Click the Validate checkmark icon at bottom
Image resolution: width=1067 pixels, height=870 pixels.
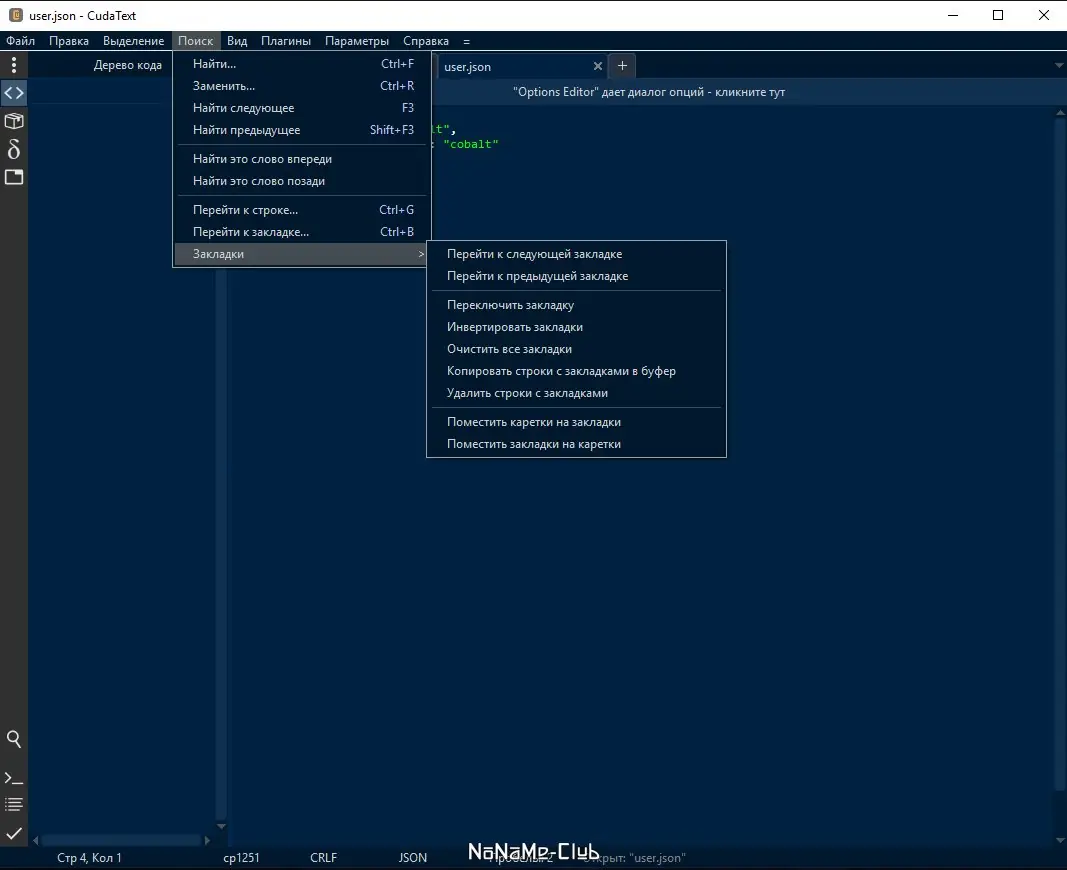click(14, 831)
